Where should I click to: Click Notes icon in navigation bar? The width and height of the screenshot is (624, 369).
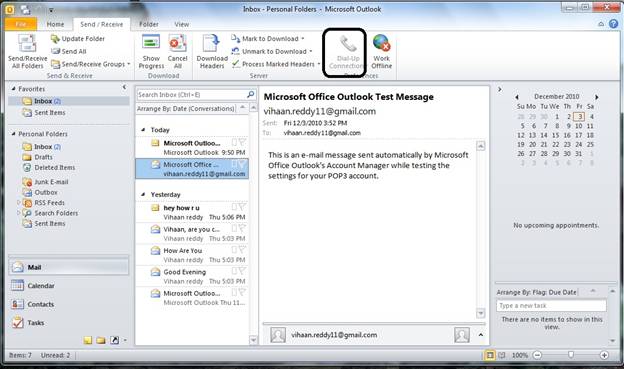click(88, 340)
